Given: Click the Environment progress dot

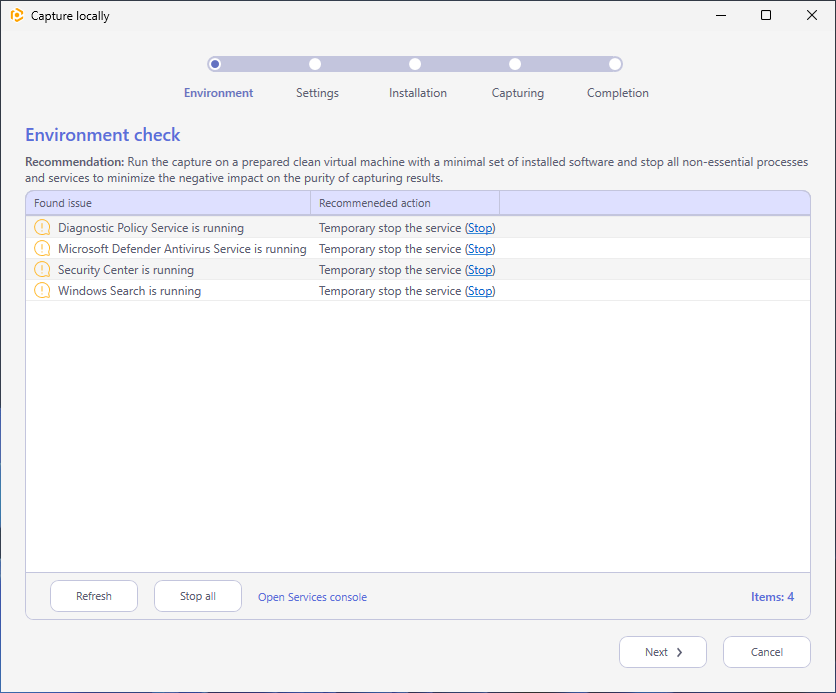Looking at the screenshot, I should [x=215, y=64].
